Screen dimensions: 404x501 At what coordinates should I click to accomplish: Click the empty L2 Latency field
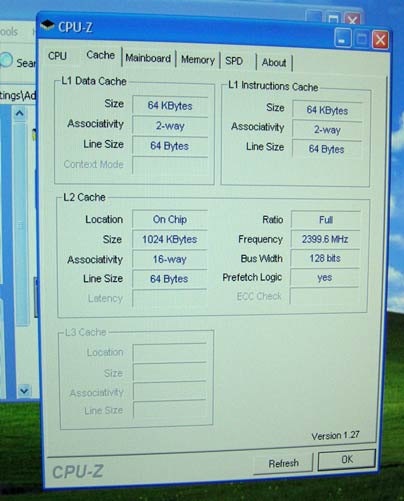(169, 298)
